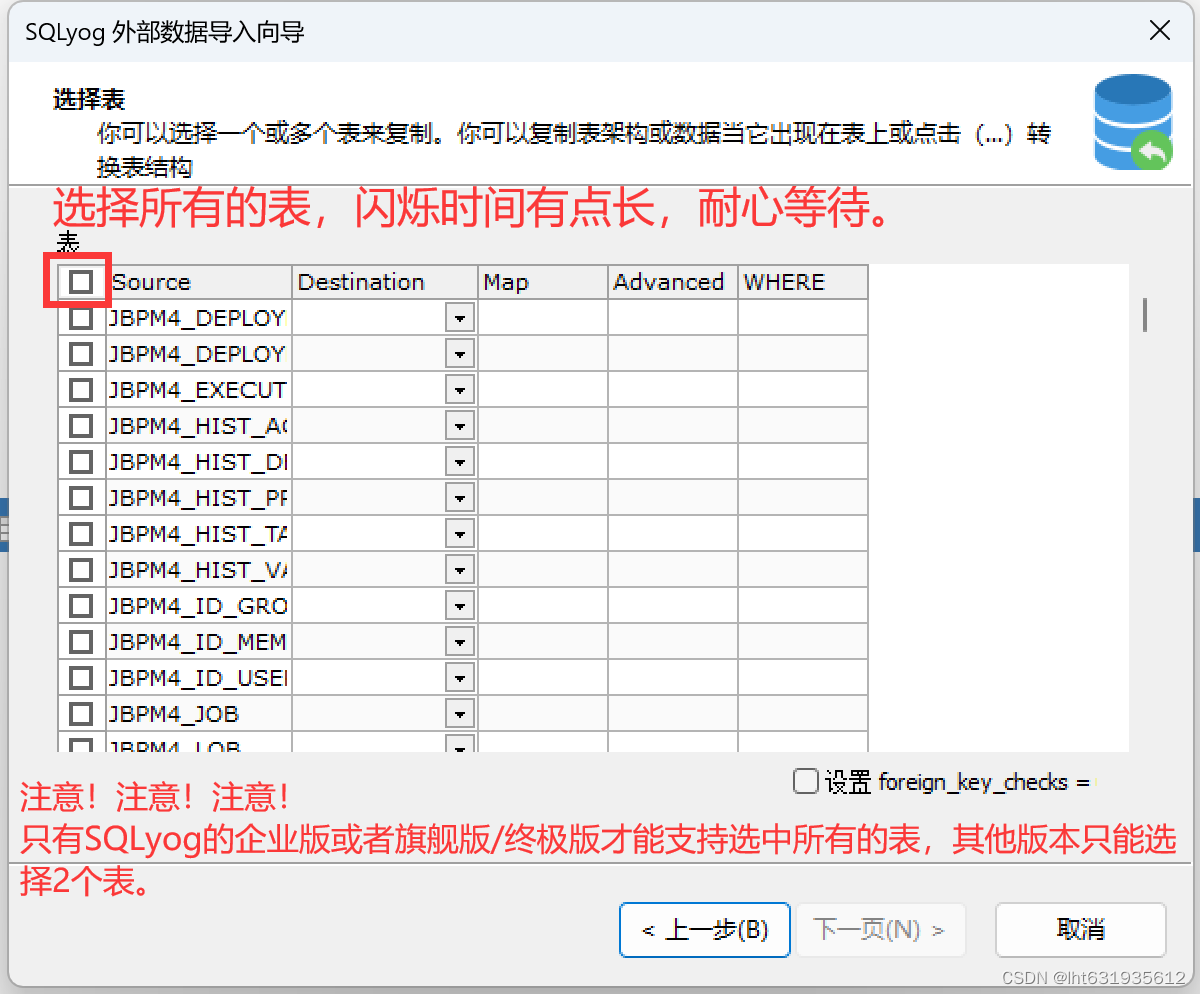
Task: Click the 上一步(B) button
Action: (x=704, y=930)
